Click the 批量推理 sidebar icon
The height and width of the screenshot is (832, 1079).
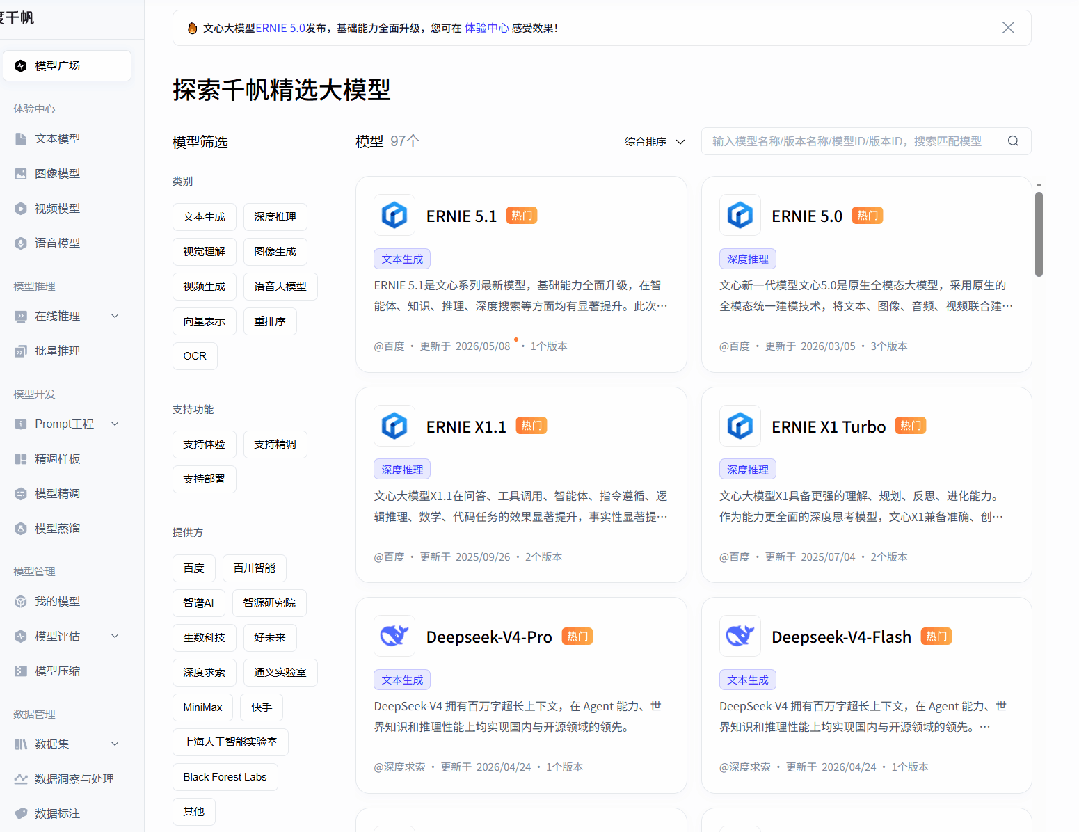[21, 351]
